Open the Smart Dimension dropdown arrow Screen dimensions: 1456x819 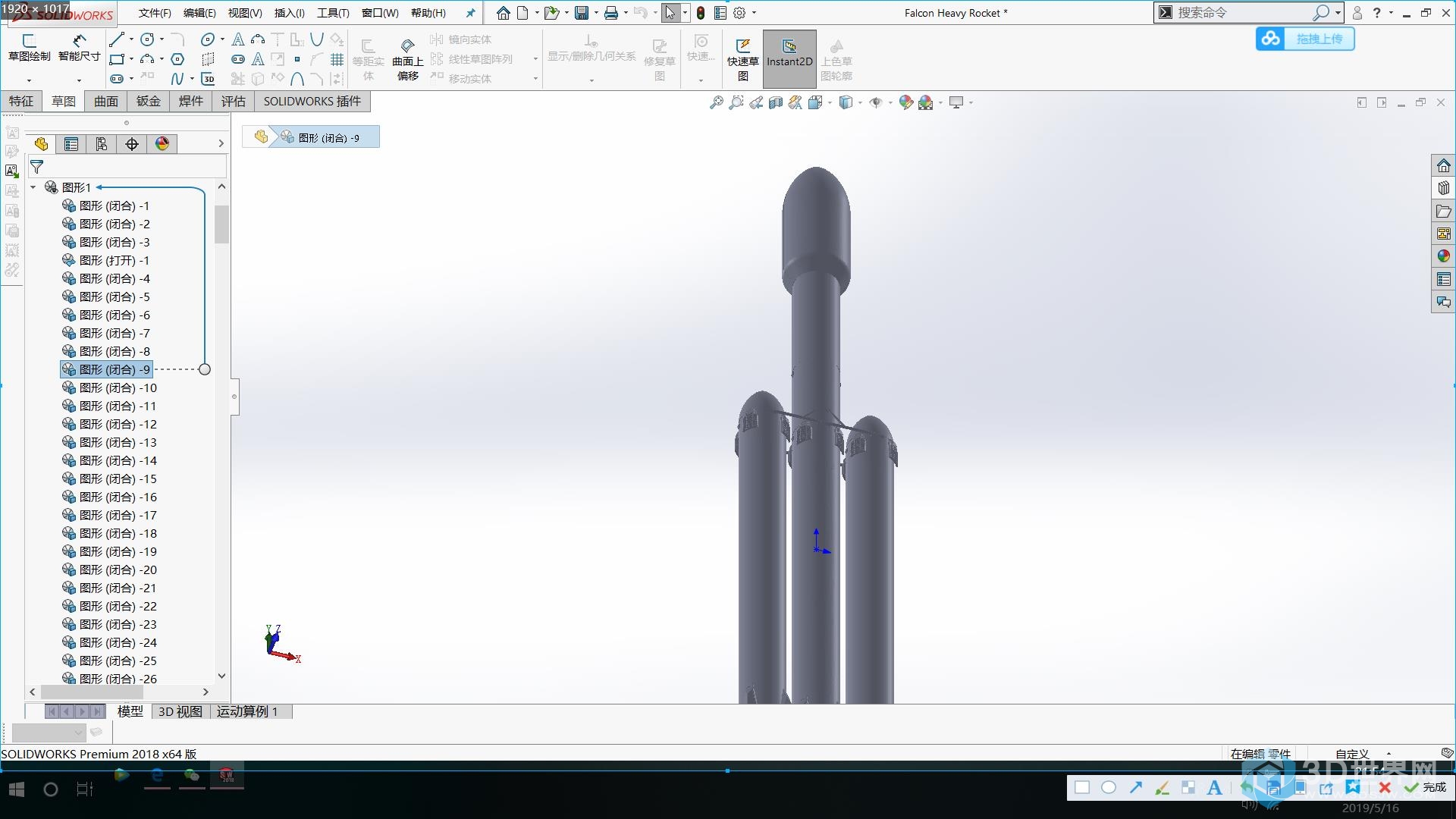(x=79, y=80)
